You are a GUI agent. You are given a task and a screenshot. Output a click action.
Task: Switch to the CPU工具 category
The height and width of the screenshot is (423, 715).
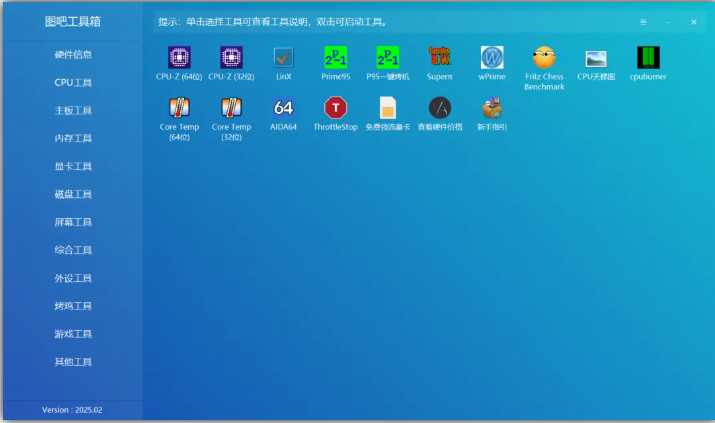(73, 83)
